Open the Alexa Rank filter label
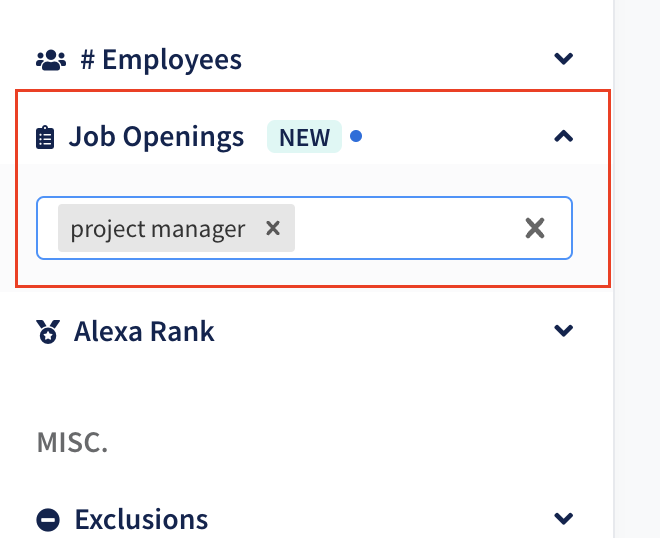Image resolution: width=660 pixels, height=538 pixels. coord(144,332)
